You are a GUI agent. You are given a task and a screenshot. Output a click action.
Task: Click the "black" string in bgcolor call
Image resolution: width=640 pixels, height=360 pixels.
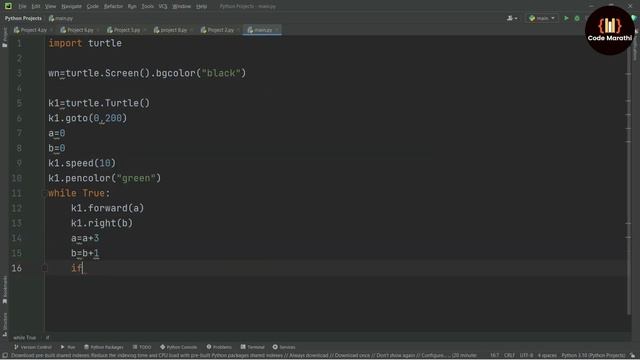tap(221, 73)
